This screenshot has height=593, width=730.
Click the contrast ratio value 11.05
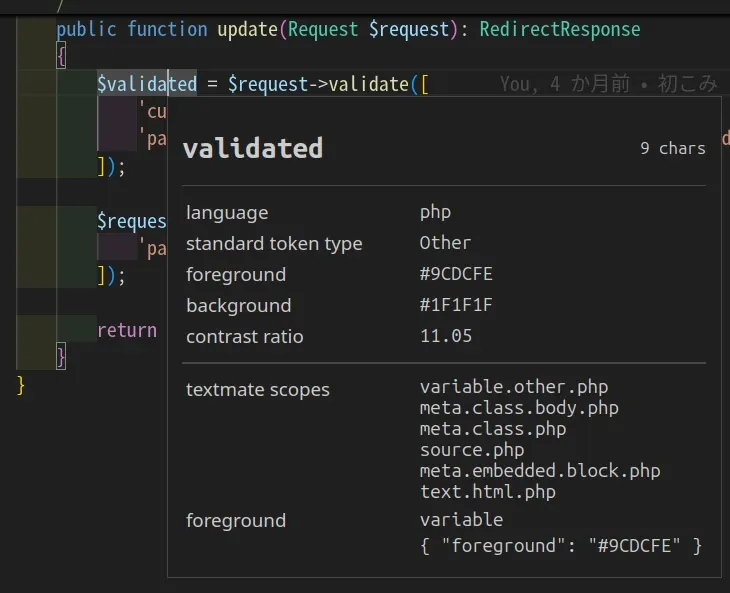coord(446,336)
